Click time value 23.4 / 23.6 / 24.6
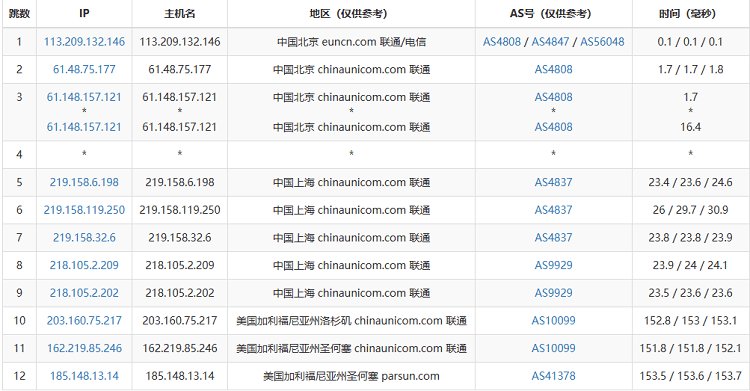Image resolution: width=750 pixels, height=391 pixels. 691,182
